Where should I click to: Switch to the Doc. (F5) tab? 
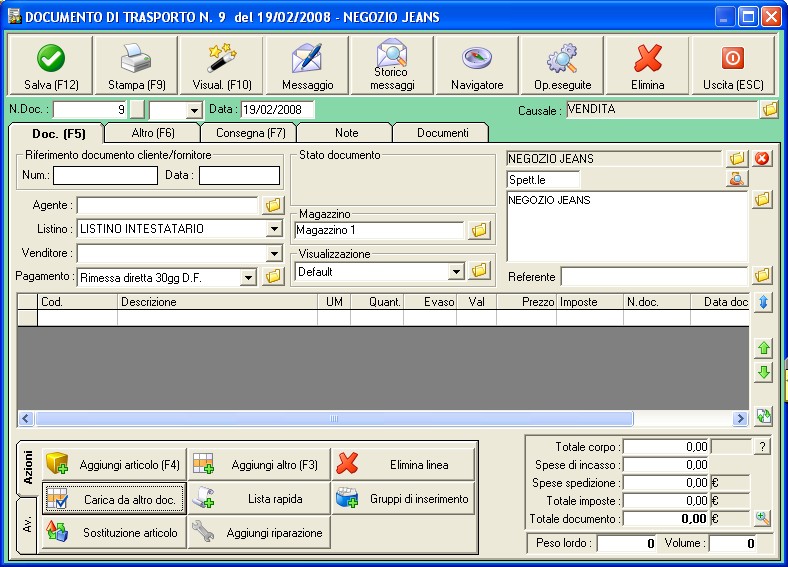tap(58, 134)
